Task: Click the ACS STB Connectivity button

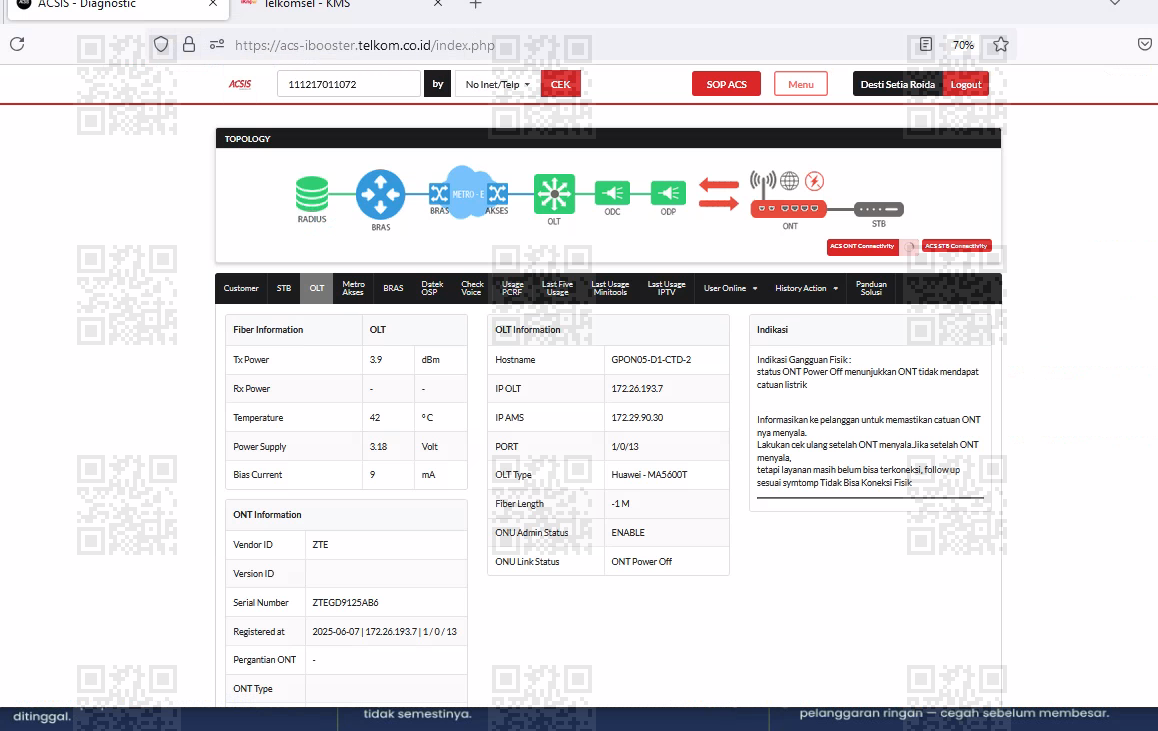Action: click(956, 246)
